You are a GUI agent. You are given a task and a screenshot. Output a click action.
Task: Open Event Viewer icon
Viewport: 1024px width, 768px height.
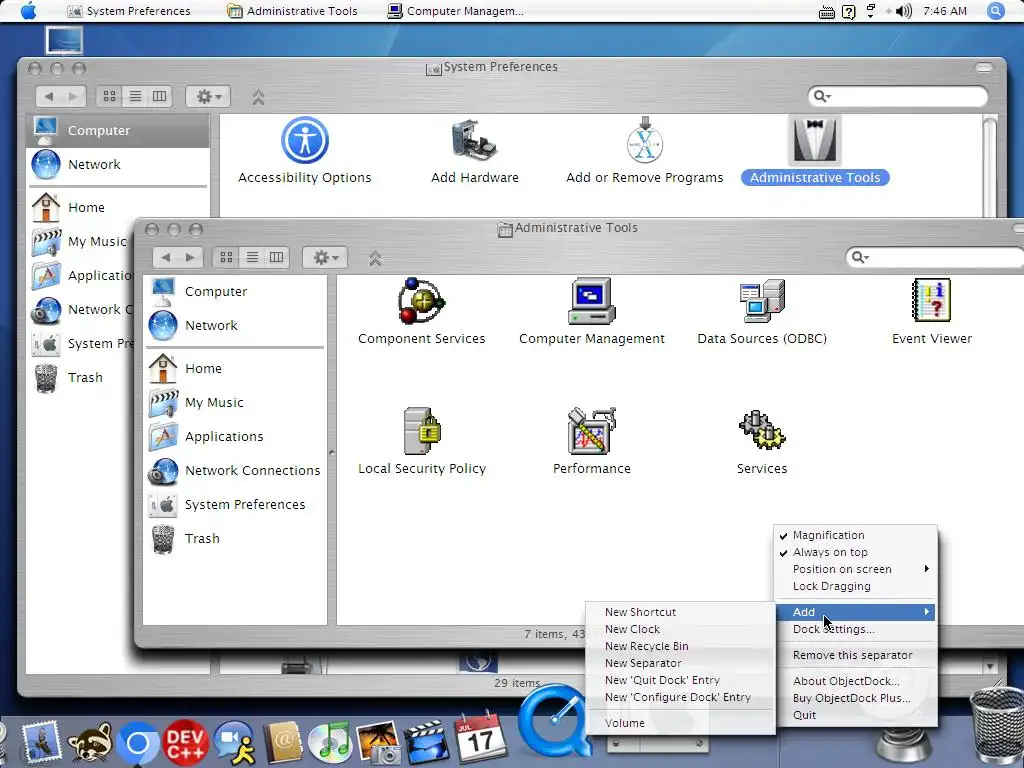coord(931,300)
